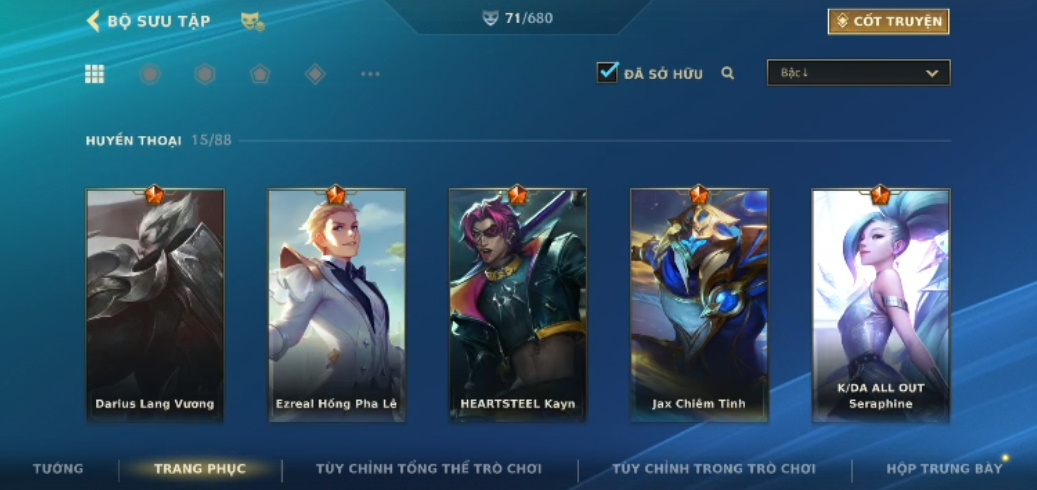Open Tùy Chỉnh Trong Trò Chơi tab

tap(714, 469)
